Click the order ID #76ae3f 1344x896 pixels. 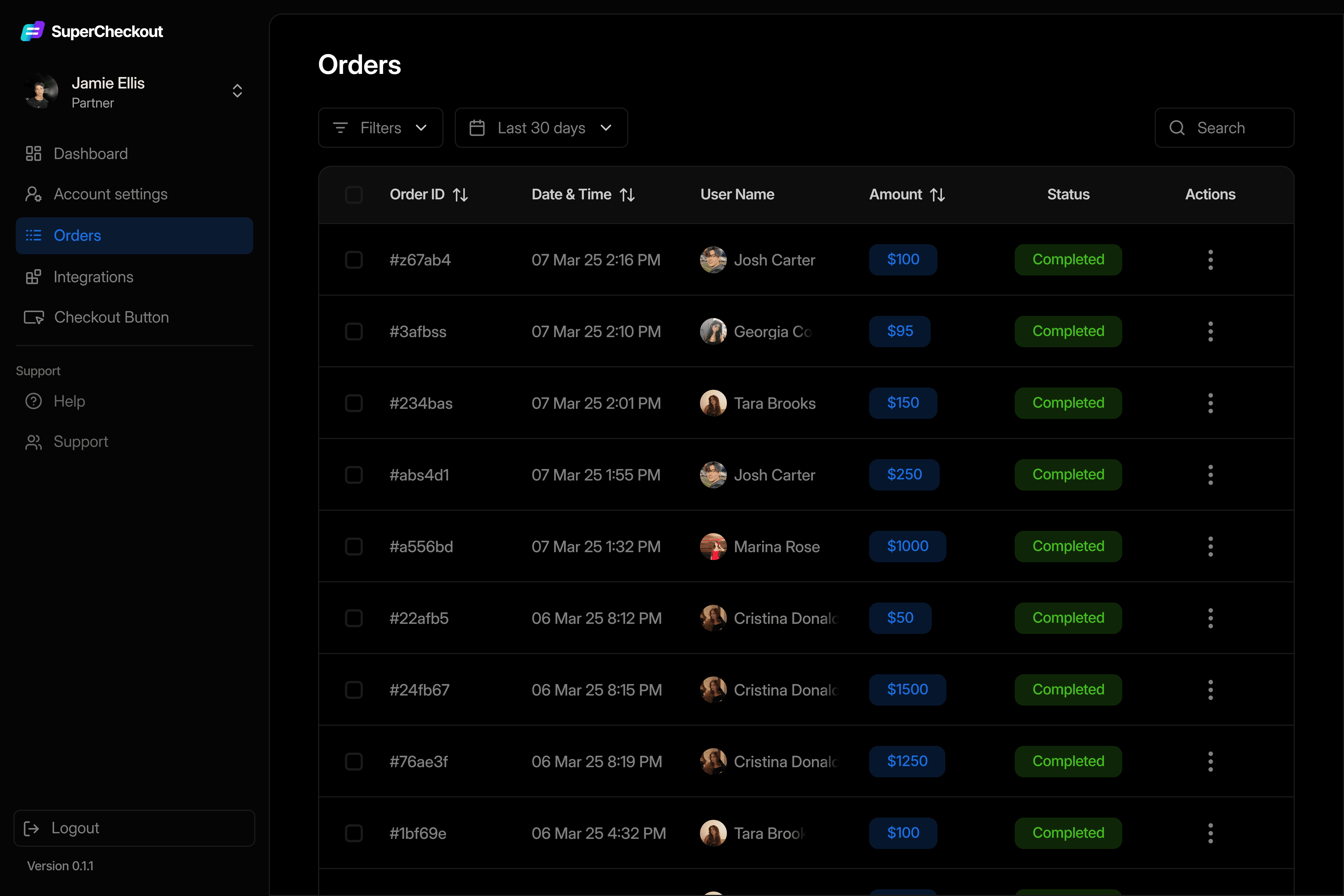point(419,762)
